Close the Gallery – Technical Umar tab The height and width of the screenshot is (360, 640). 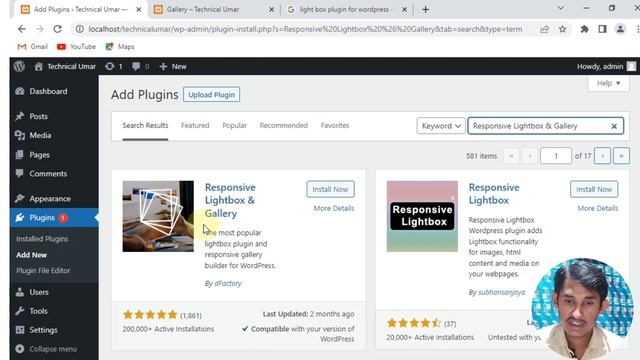(271, 9)
